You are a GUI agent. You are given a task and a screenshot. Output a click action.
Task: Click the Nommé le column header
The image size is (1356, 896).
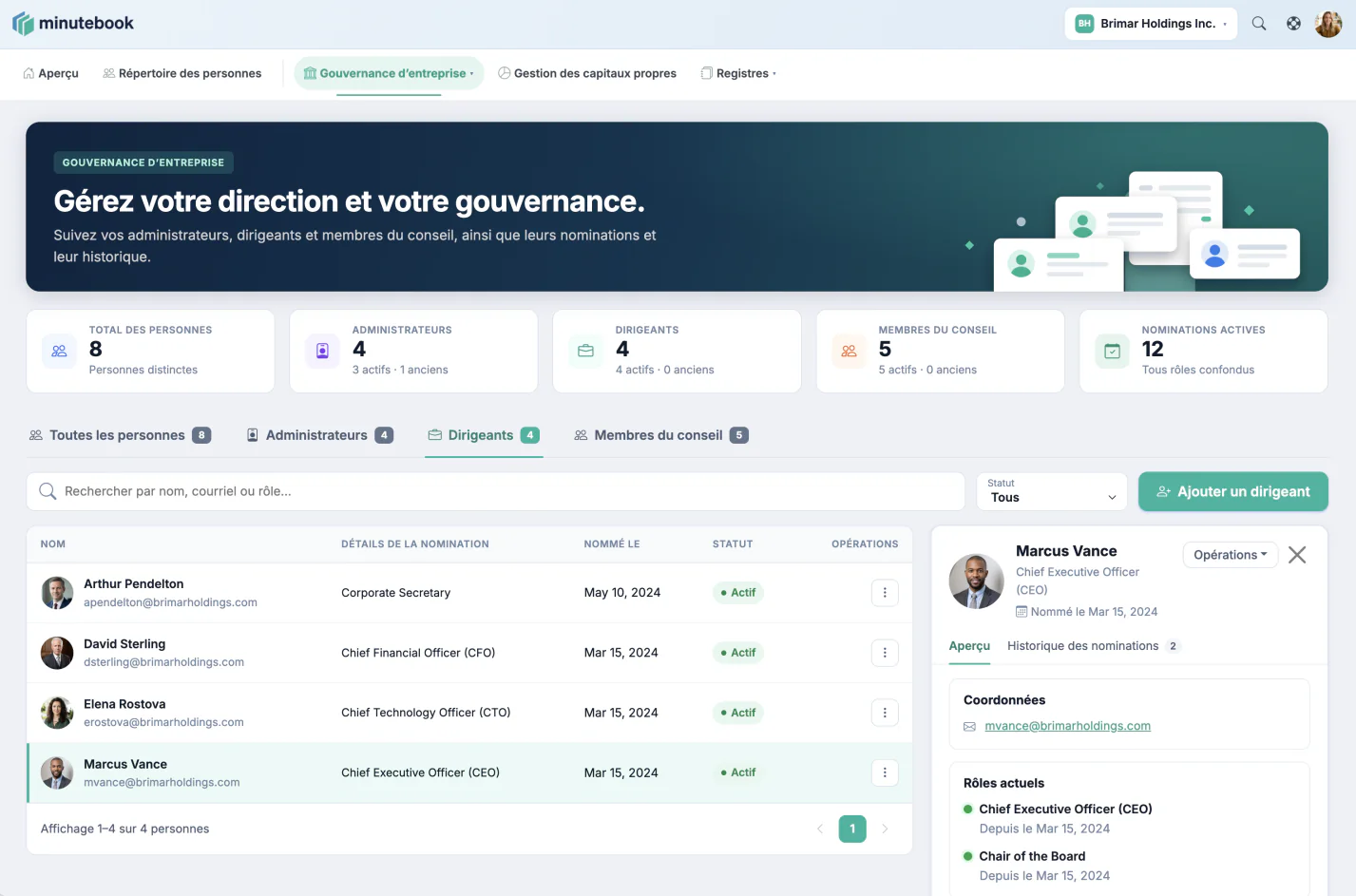coord(612,544)
